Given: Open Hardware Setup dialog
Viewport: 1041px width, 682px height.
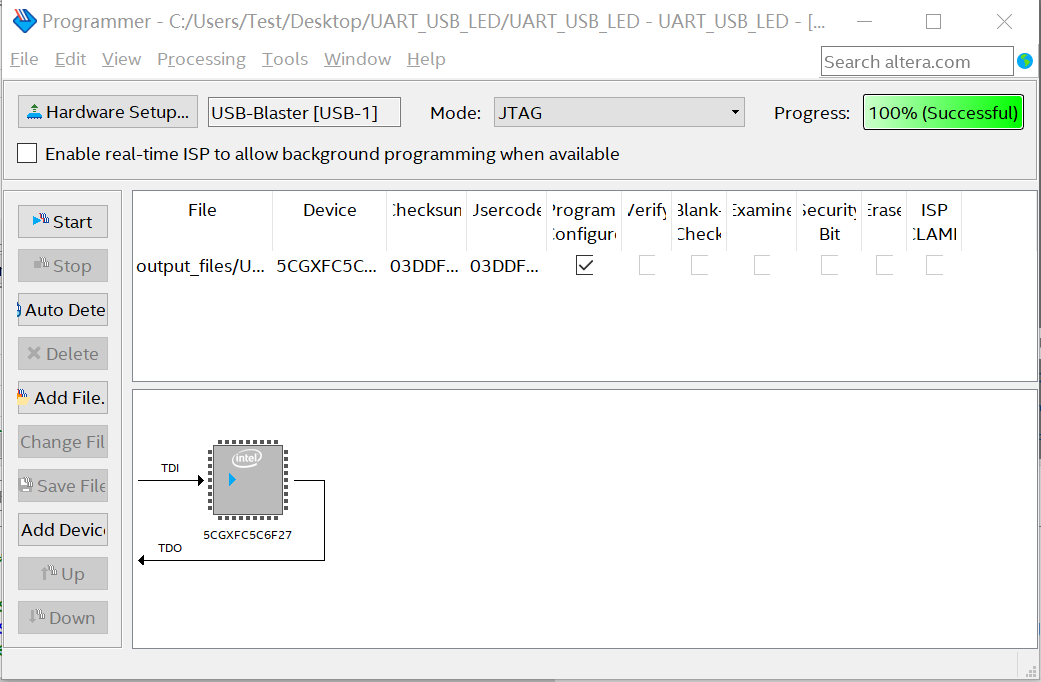Looking at the screenshot, I should (x=108, y=112).
